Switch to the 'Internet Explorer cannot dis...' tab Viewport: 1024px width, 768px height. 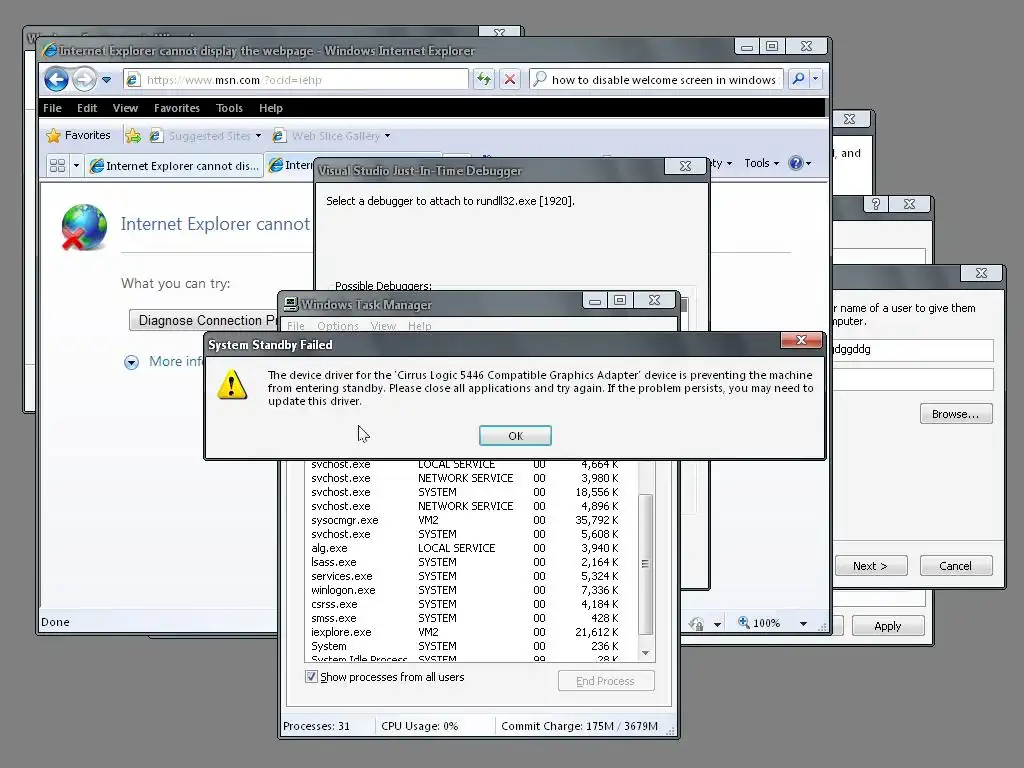(174, 166)
